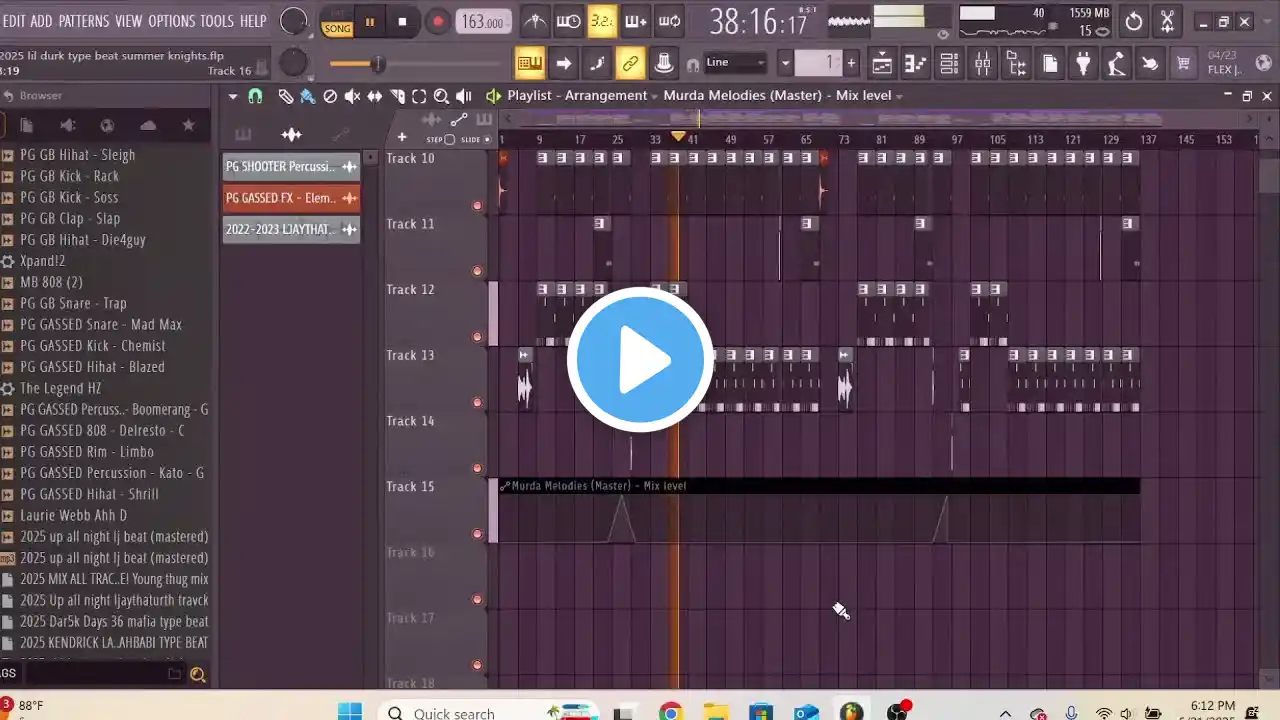Image resolution: width=1280 pixels, height=720 pixels.
Task: Toggle SONG pattern mode switch
Action: [x=337, y=22]
